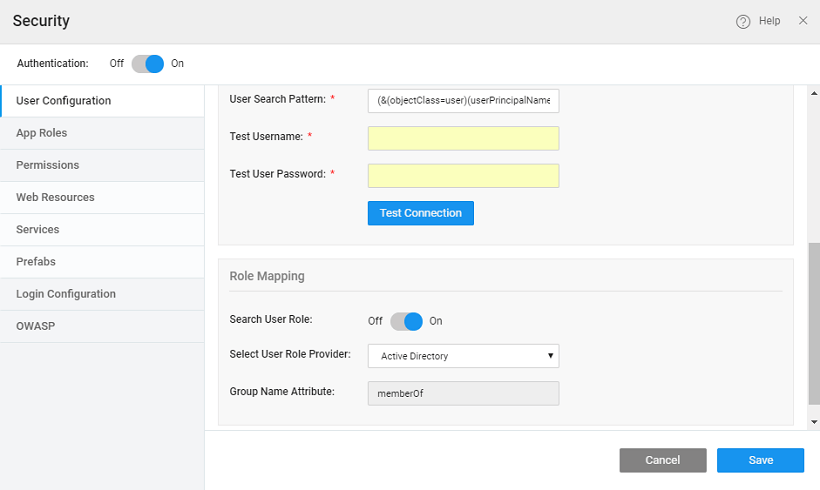This screenshot has height=490, width=820.
Task: Switch to Login Configuration section
Action: (x=66, y=294)
